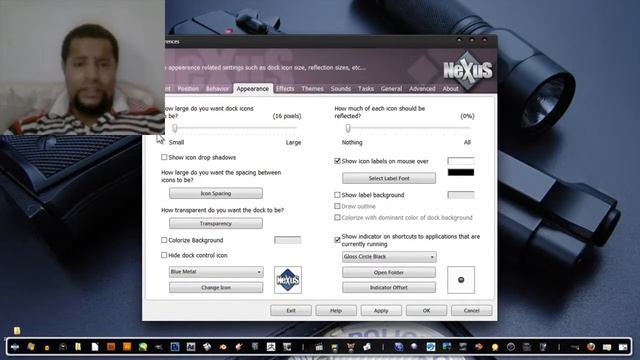Open Help from the dialog footer
Viewport: 640px width, 360px height.
(x=336, y=311)
